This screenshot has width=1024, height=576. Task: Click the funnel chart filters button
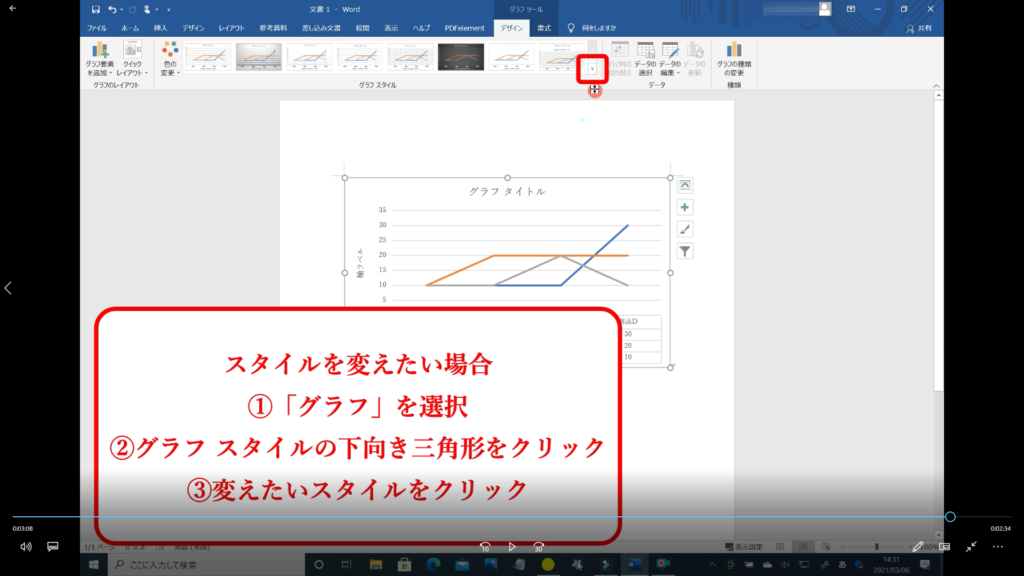685,251
